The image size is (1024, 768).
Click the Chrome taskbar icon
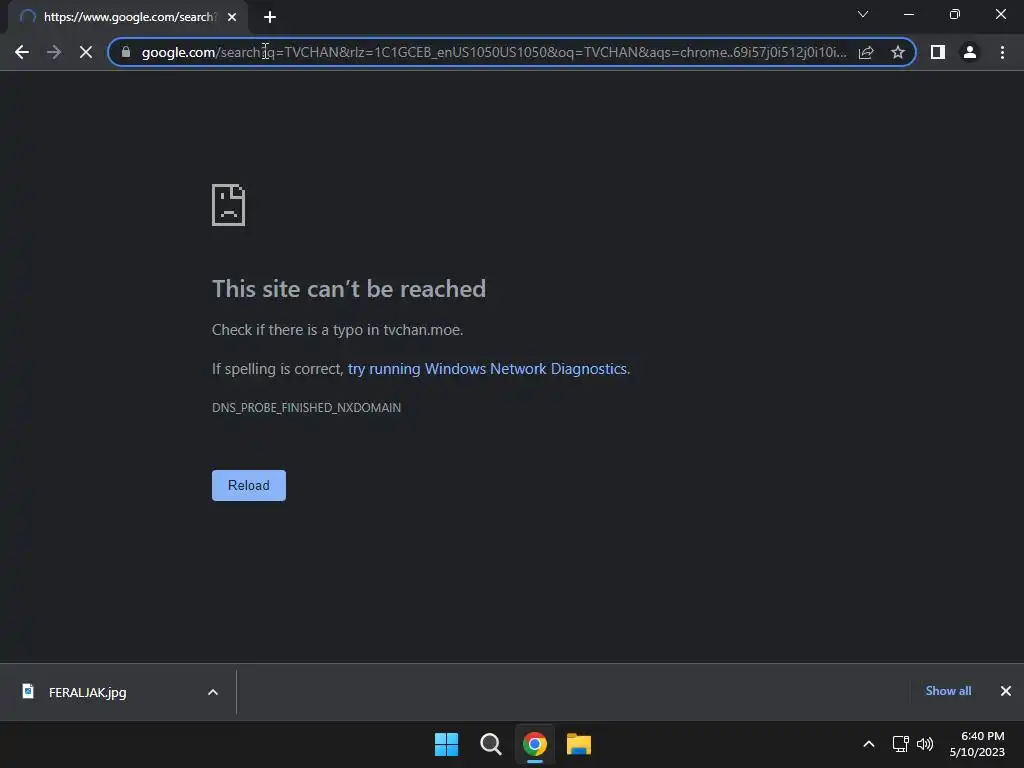535,744
